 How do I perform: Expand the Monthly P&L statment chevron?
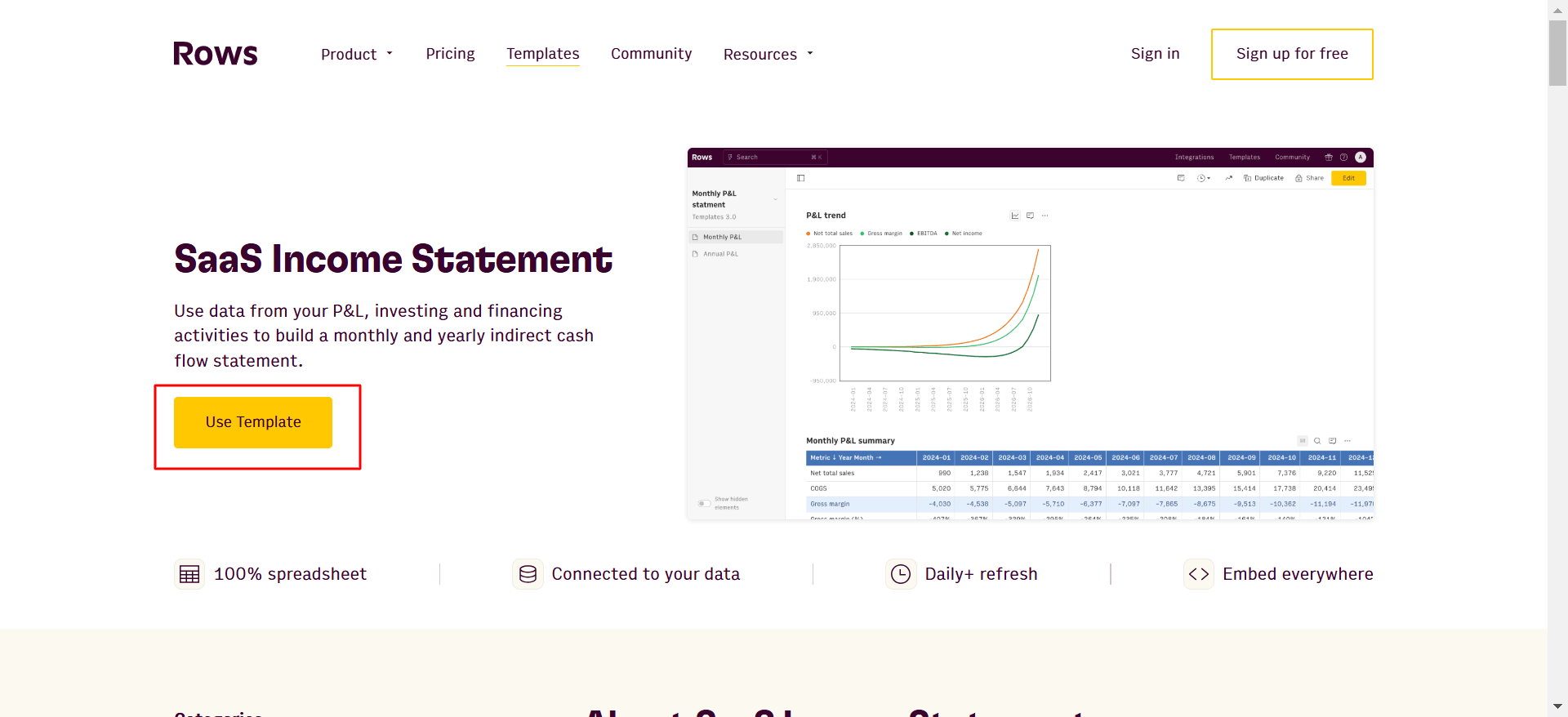tap(775, 199)
